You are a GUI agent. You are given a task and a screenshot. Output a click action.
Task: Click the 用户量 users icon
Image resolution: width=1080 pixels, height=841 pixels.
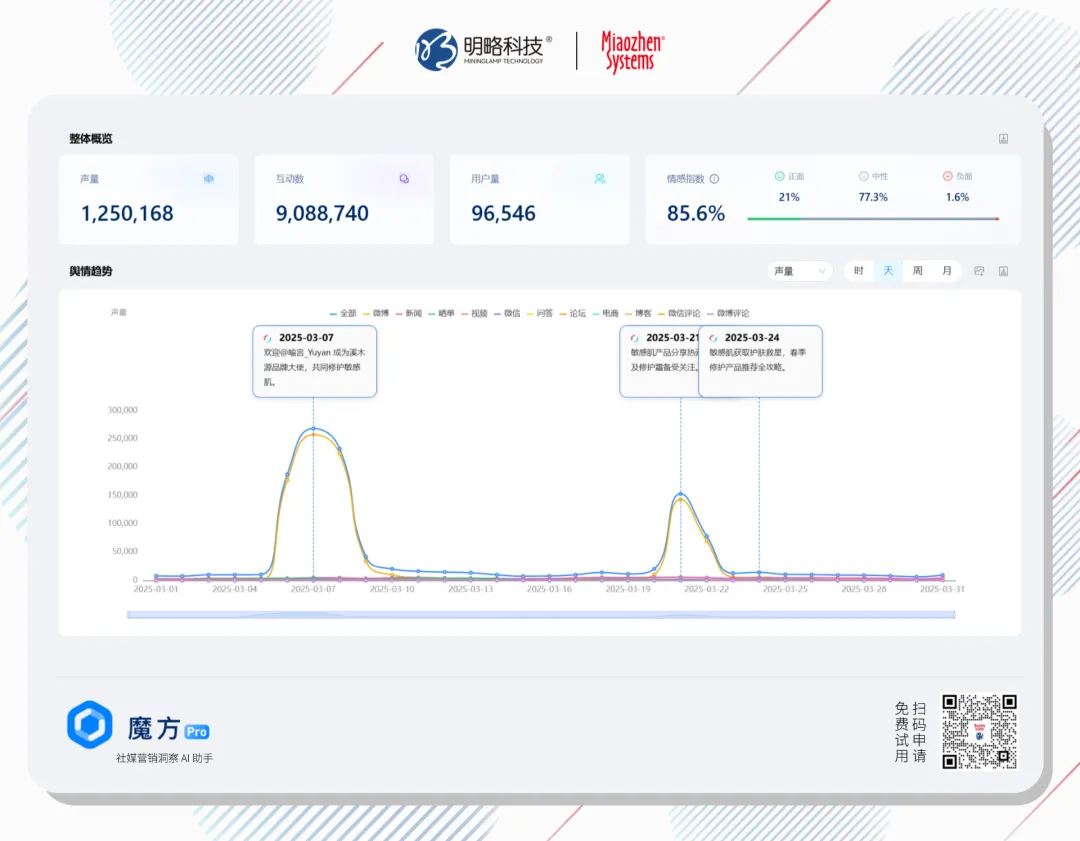click(600, 179)
